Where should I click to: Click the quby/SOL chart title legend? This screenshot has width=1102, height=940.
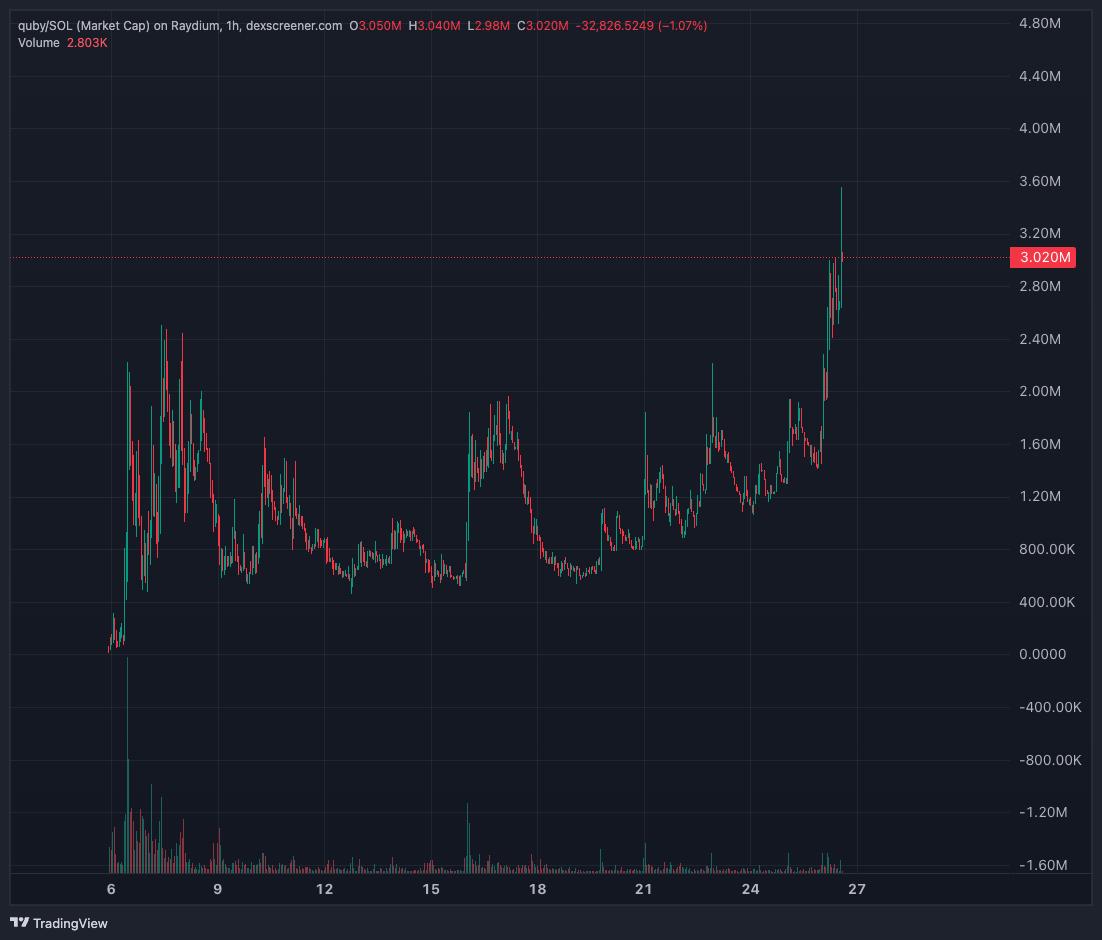pos(180,26)
